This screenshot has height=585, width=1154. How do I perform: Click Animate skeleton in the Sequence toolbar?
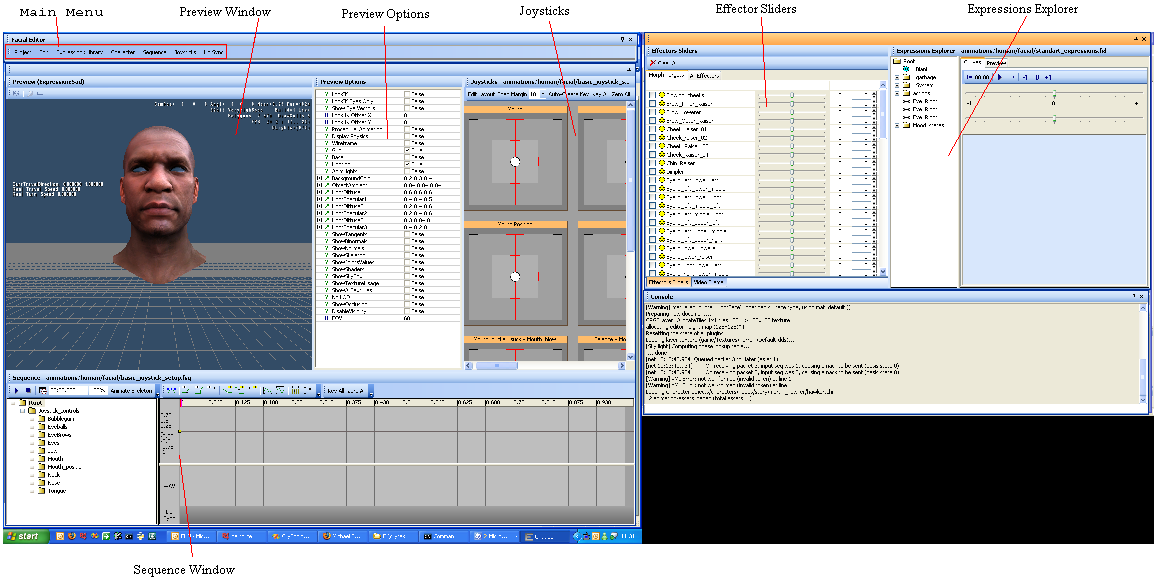click(131, 390)
